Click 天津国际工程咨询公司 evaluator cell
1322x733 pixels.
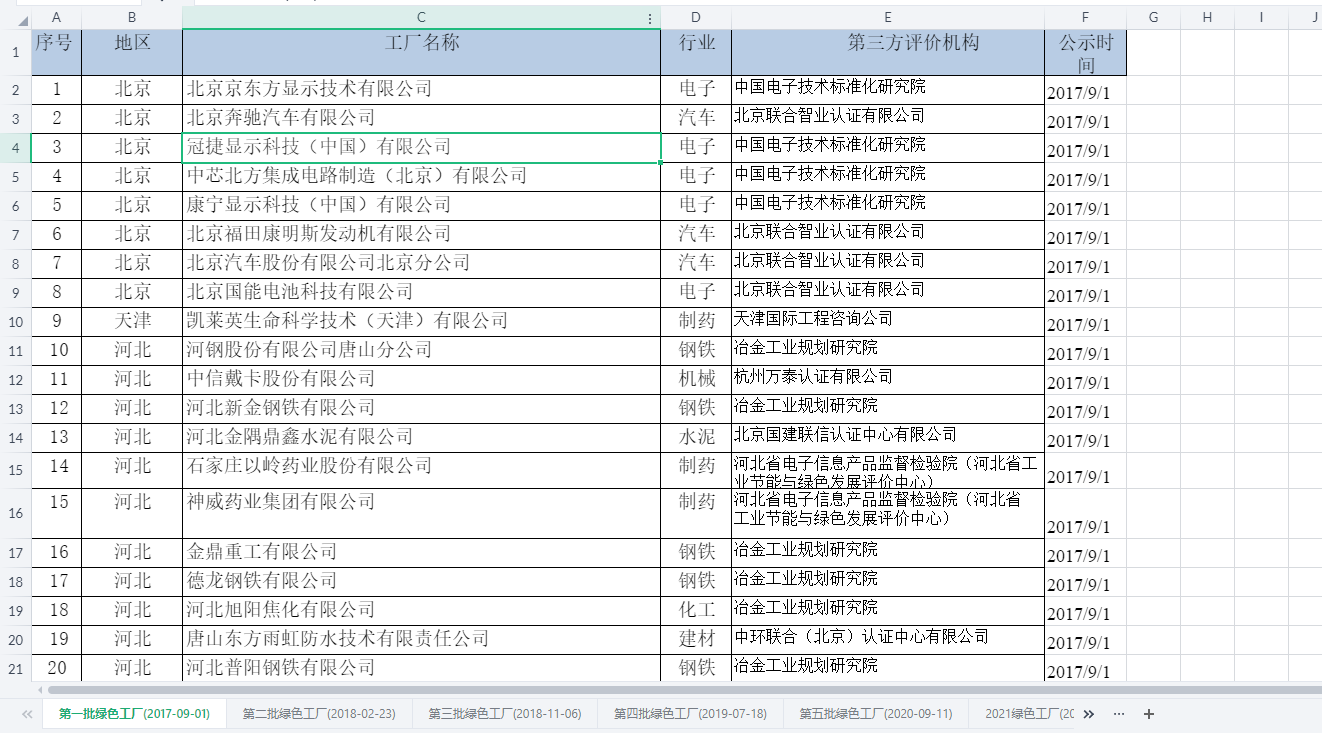tap(888, 321)
